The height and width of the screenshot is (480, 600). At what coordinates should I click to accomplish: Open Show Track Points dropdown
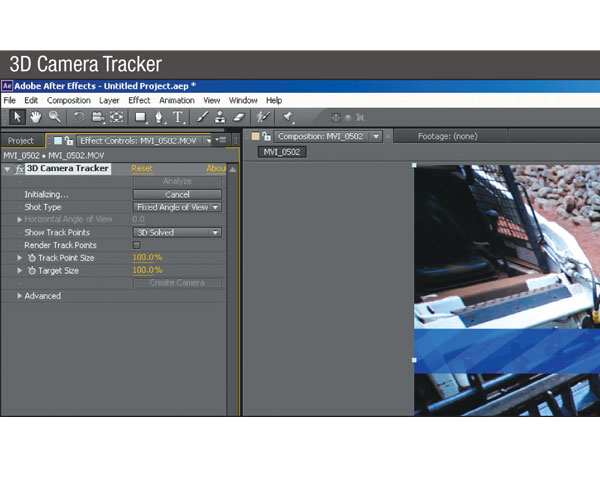coord(177,232)
